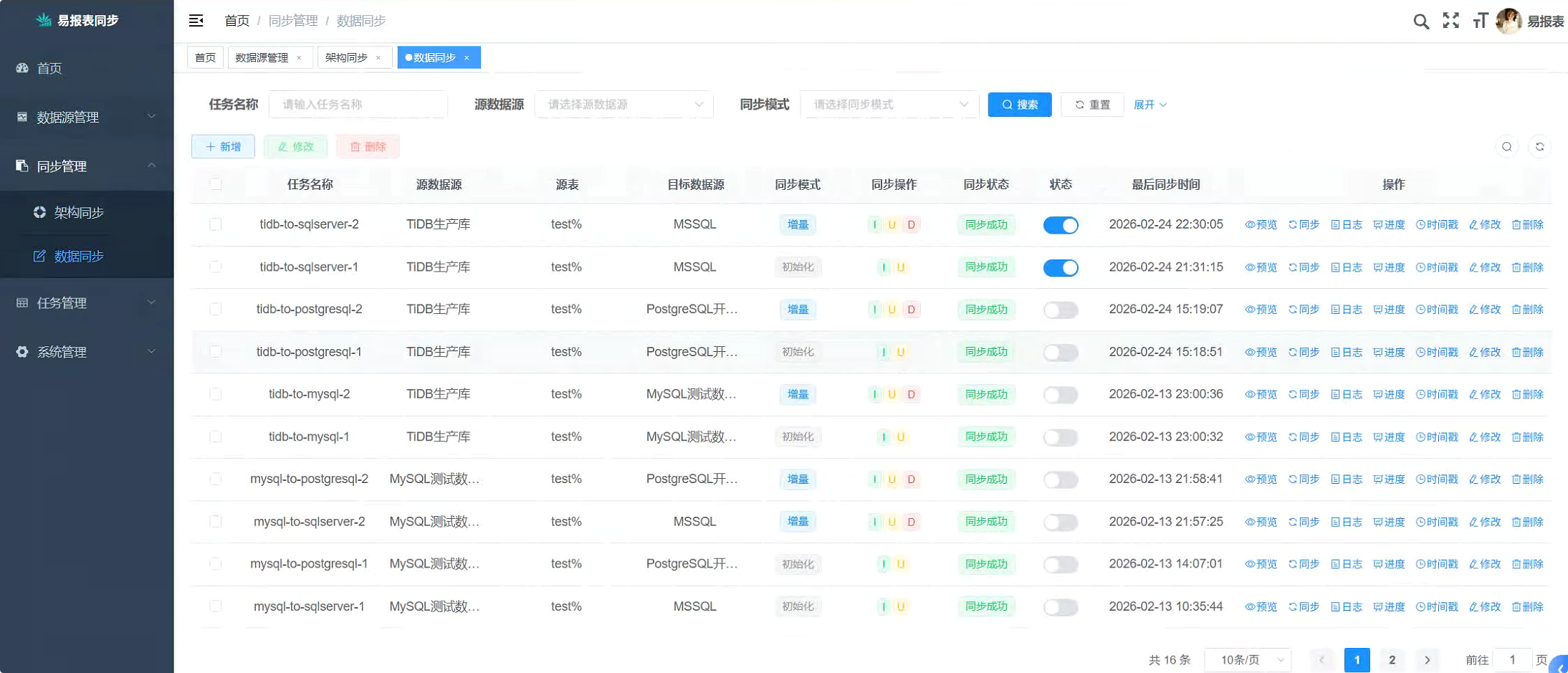Collapse the sidebar using the hamburger icon

(x=196, y=21)
